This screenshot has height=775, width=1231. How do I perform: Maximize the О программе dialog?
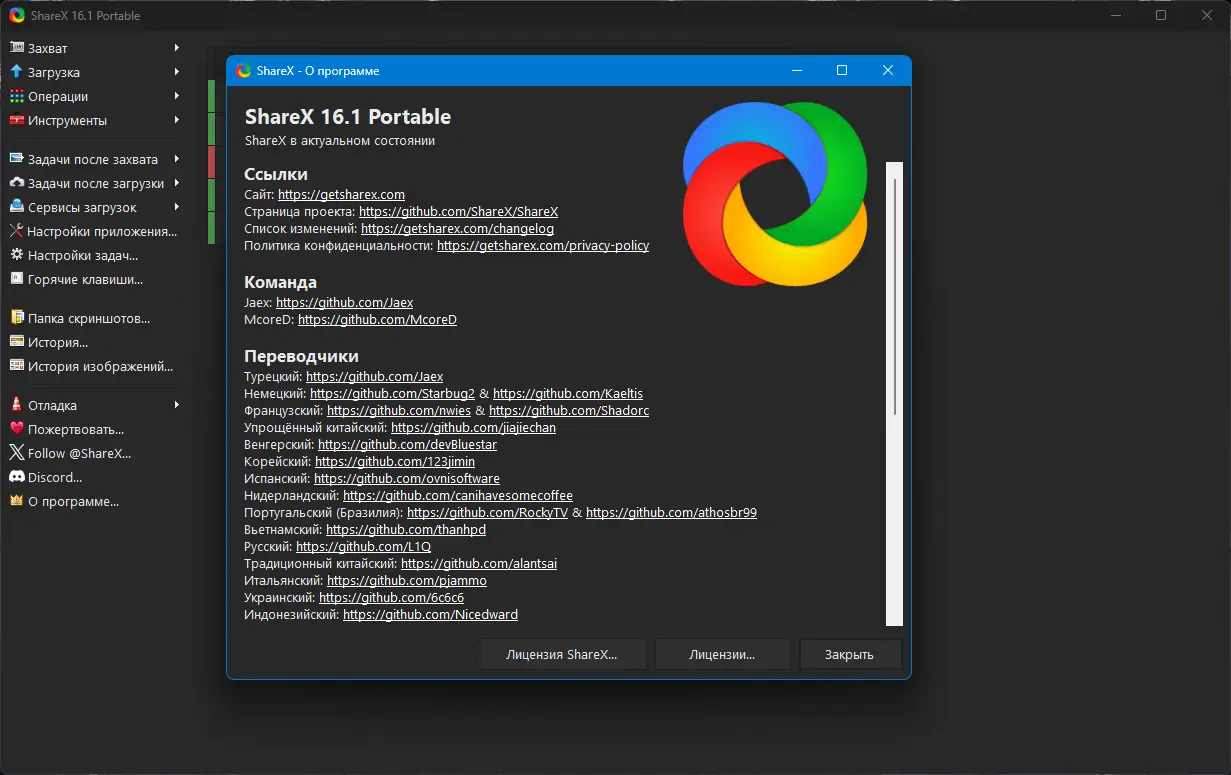coord(842,71)
